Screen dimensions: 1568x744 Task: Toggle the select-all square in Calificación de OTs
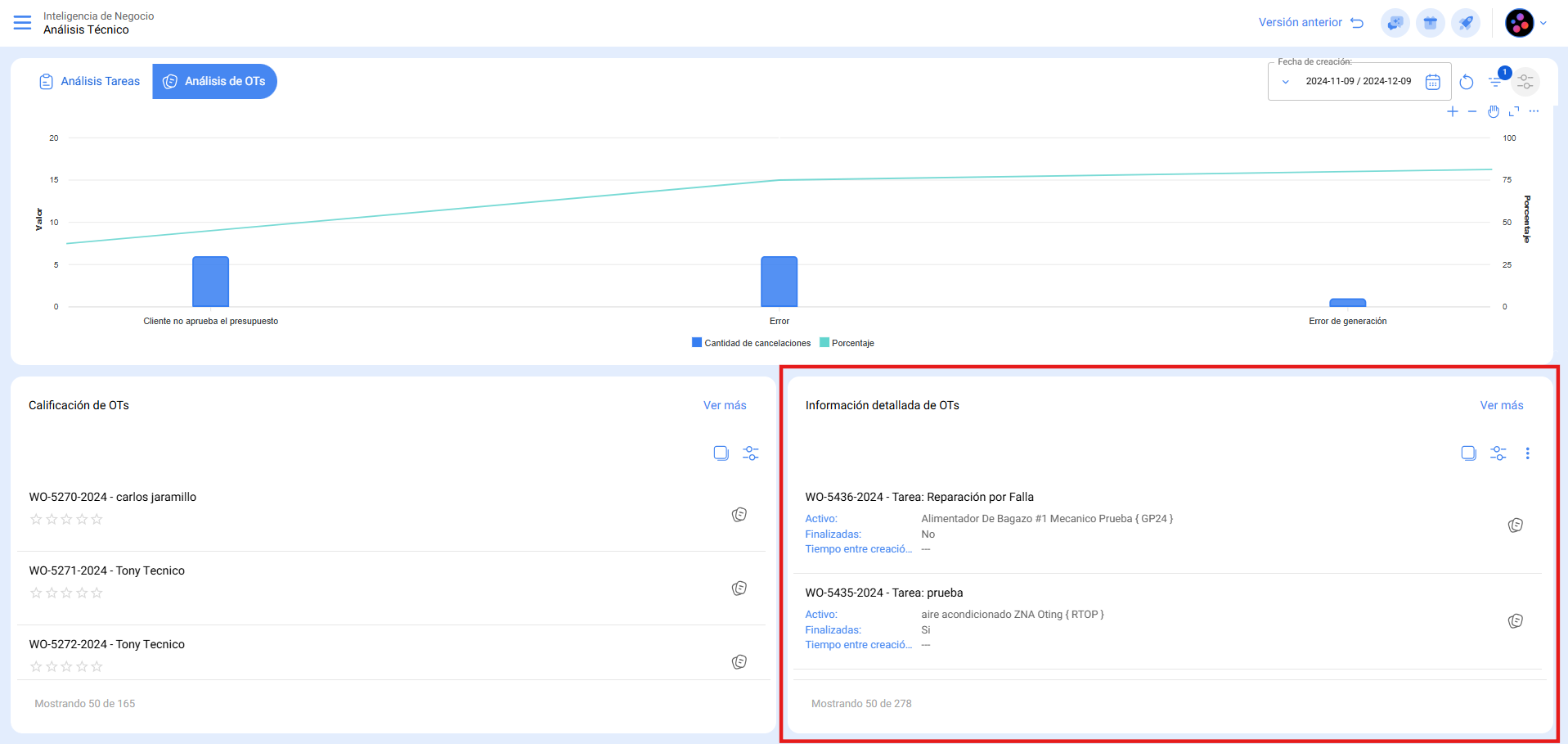click(721, 453)
